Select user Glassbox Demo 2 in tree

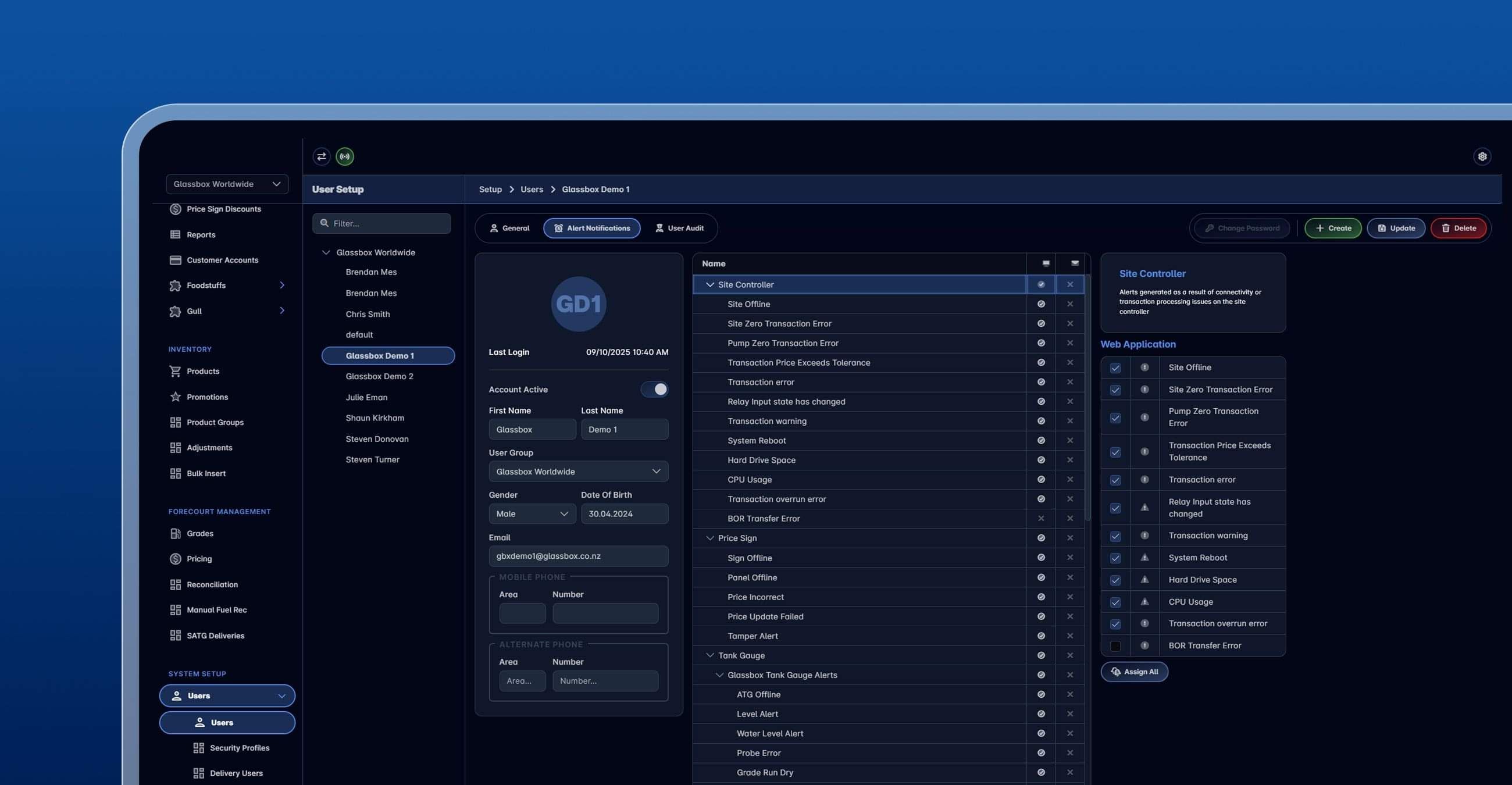[379, 377]
